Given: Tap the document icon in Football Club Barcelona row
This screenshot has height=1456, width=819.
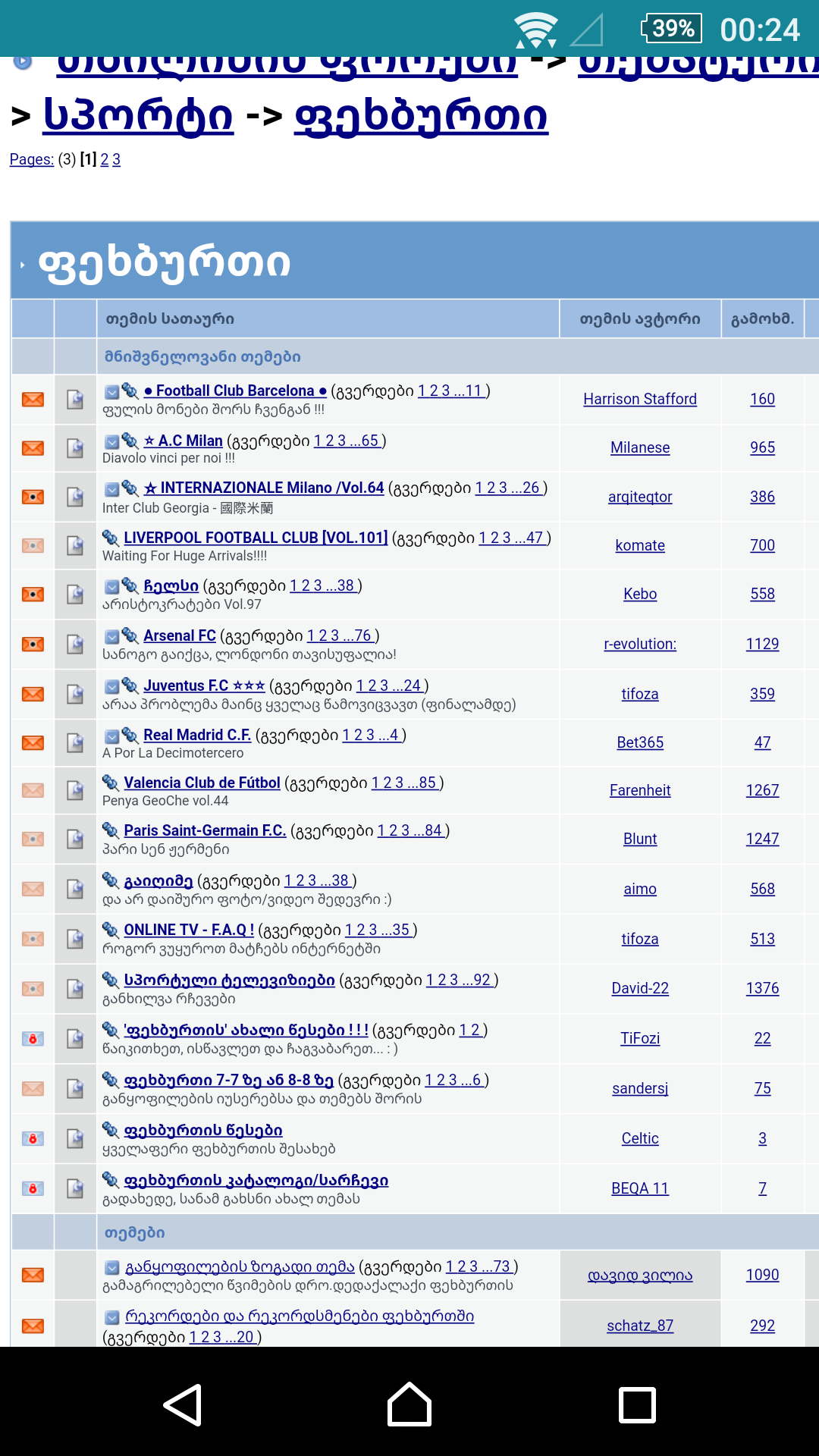Looking at the screenshot, I should pos(75,399).
